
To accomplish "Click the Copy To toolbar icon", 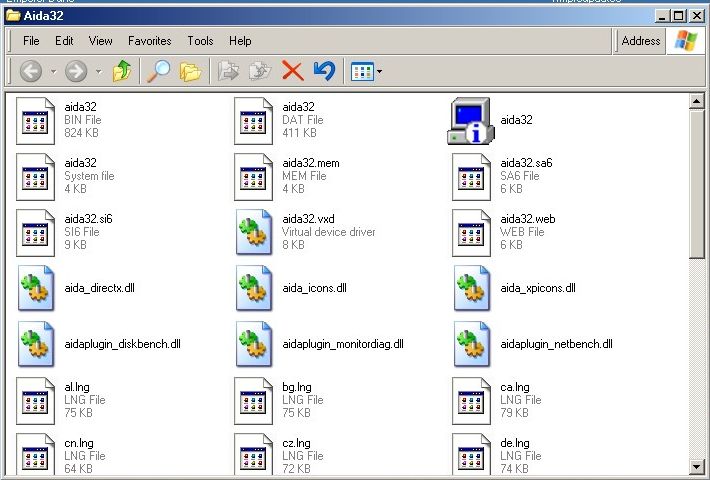I will click(x=260, y=72).
